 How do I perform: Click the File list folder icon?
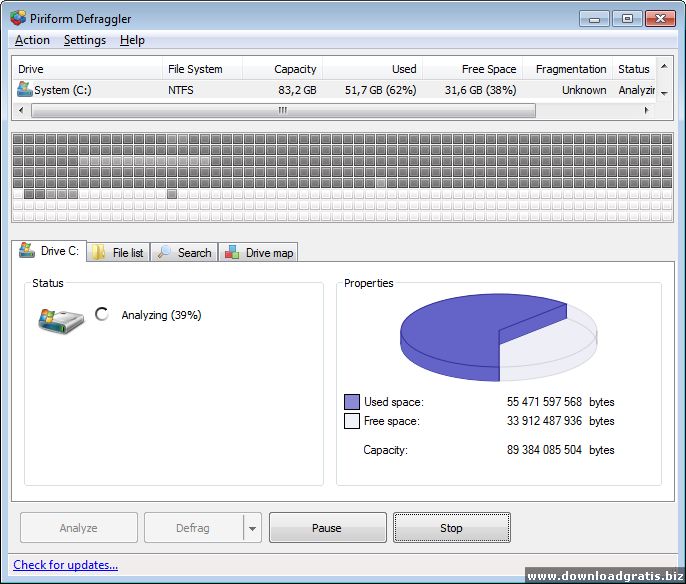[x=99, y=253]
